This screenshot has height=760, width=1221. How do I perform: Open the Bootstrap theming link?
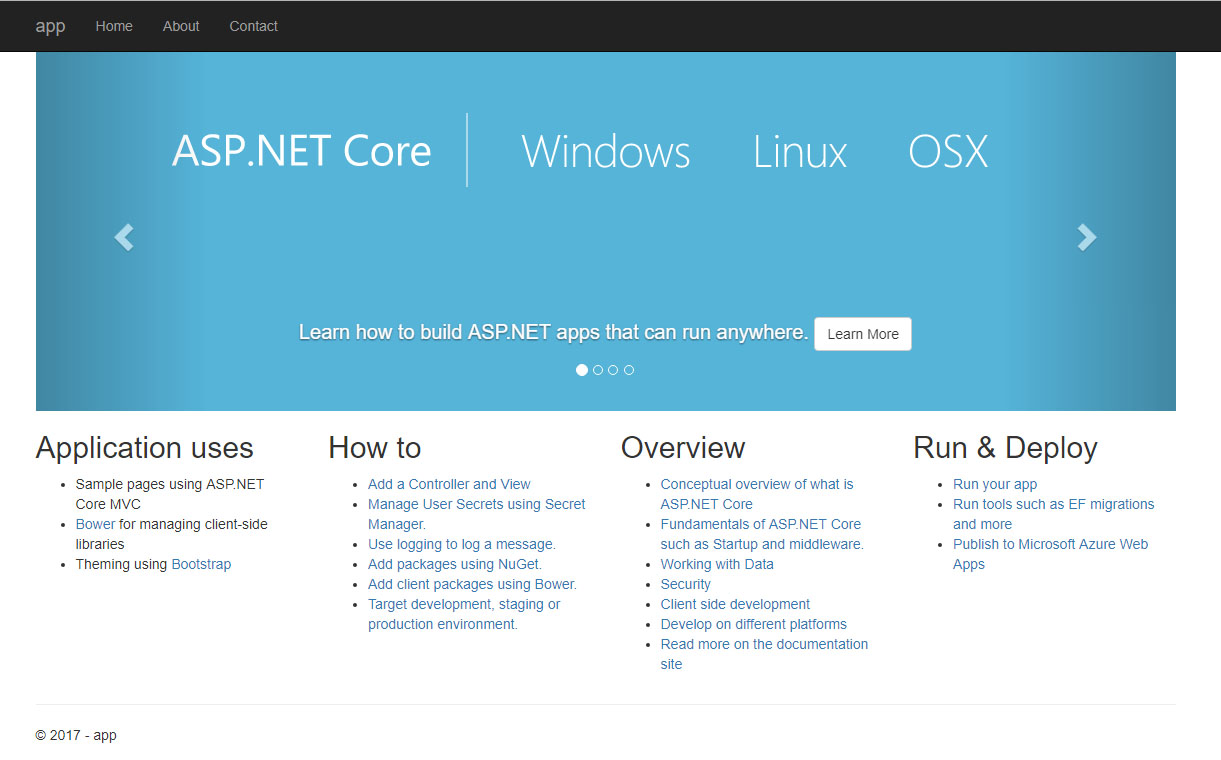[201, 564]
